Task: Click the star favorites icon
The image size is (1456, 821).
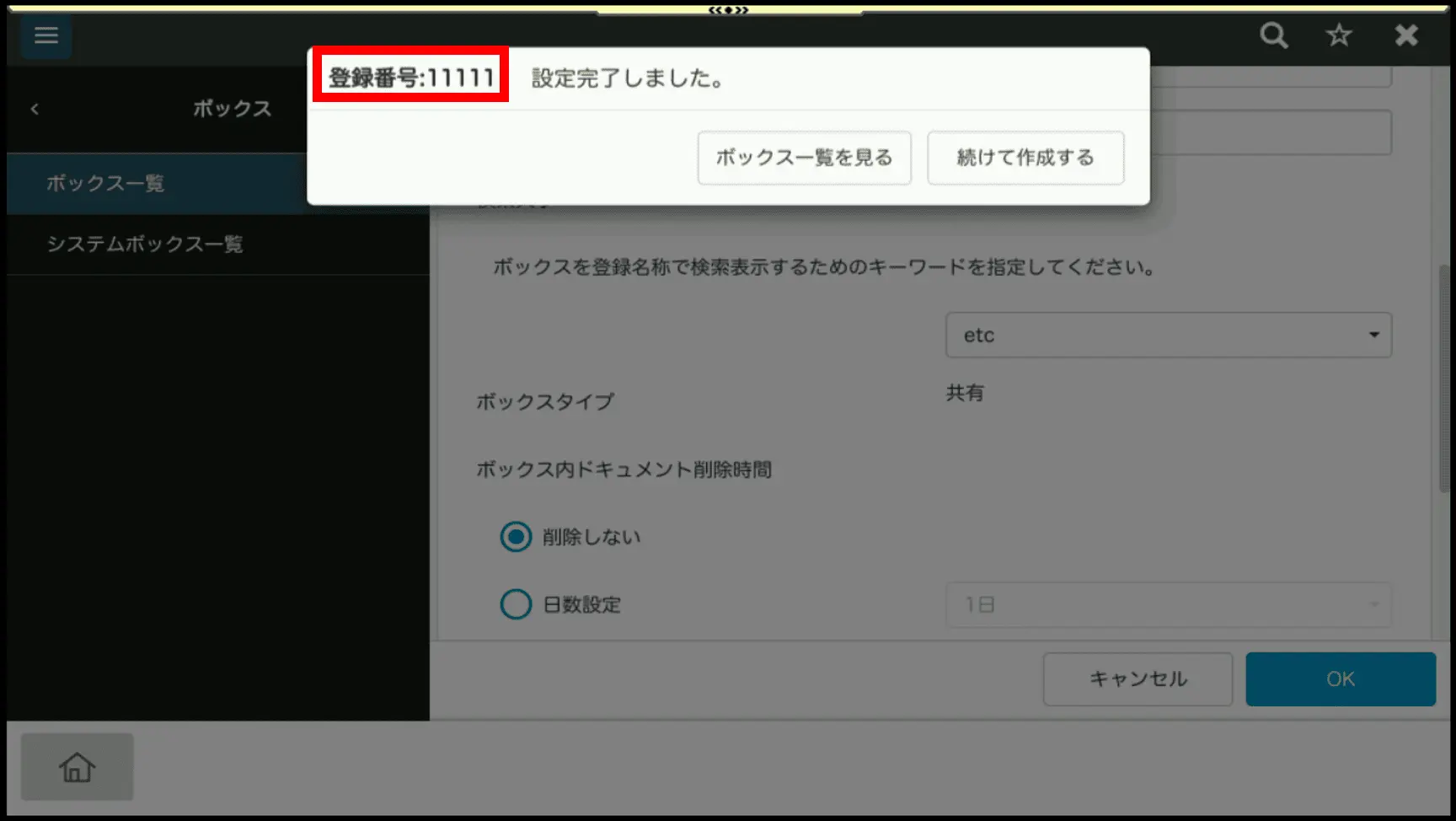Action: pos(1339,35)
